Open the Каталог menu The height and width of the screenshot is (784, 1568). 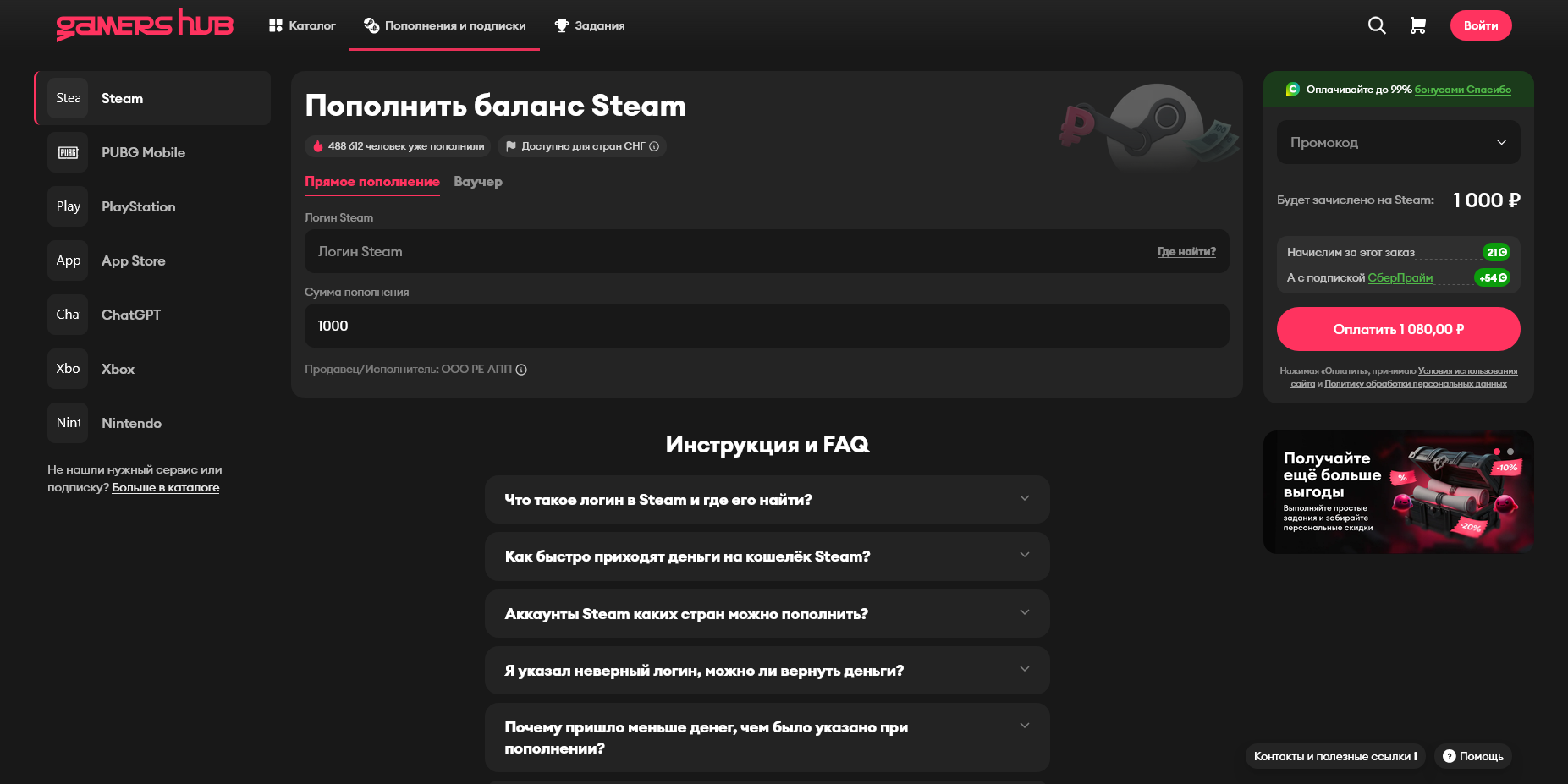pos(302,25)
